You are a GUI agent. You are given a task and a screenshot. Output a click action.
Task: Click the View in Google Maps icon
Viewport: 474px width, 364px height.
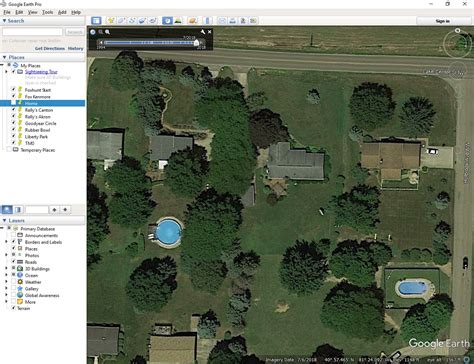pyautogui.click(x=253, y=21)
